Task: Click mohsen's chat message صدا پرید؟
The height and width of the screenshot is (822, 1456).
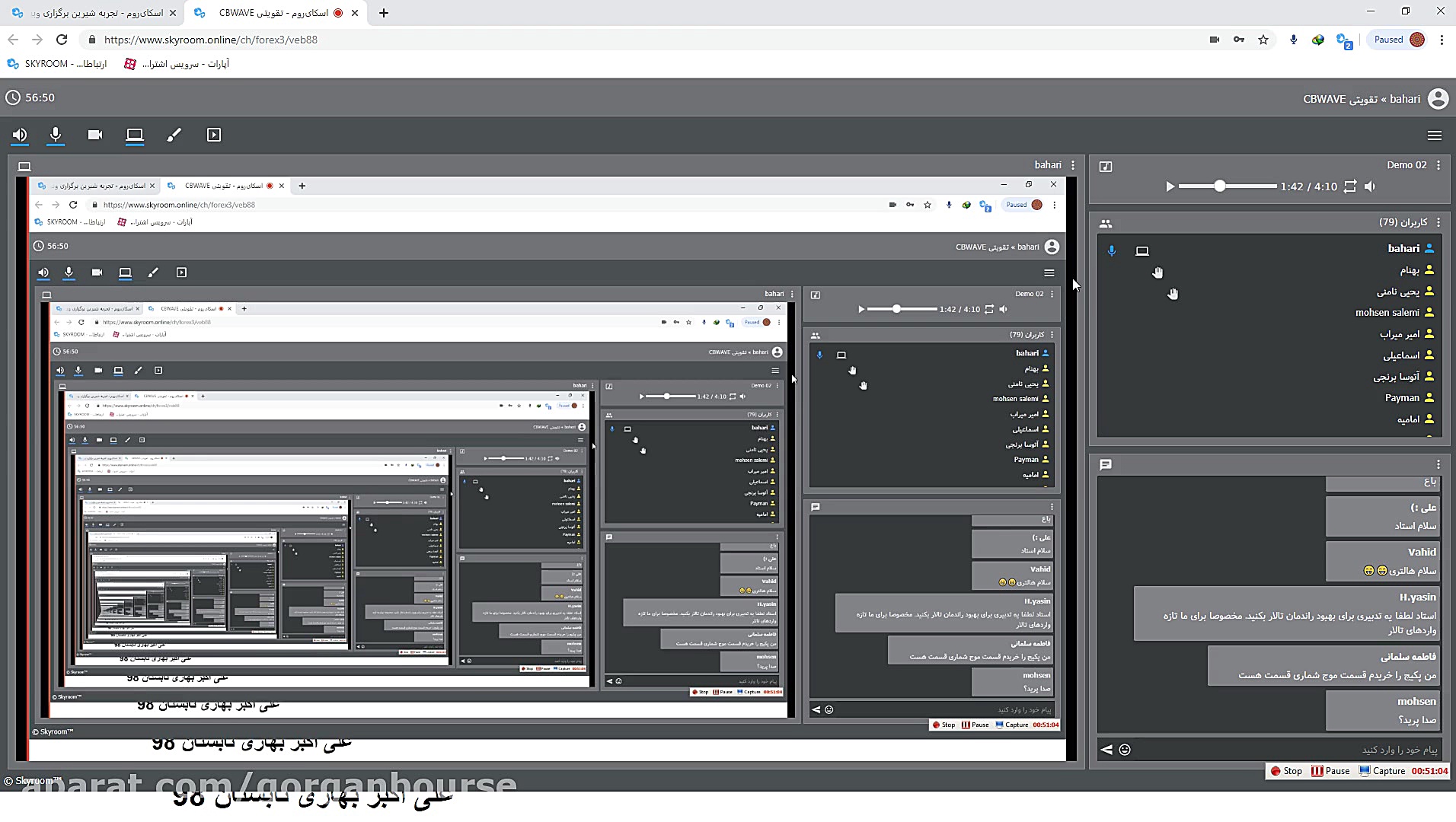Action: tap(1383, 711)
